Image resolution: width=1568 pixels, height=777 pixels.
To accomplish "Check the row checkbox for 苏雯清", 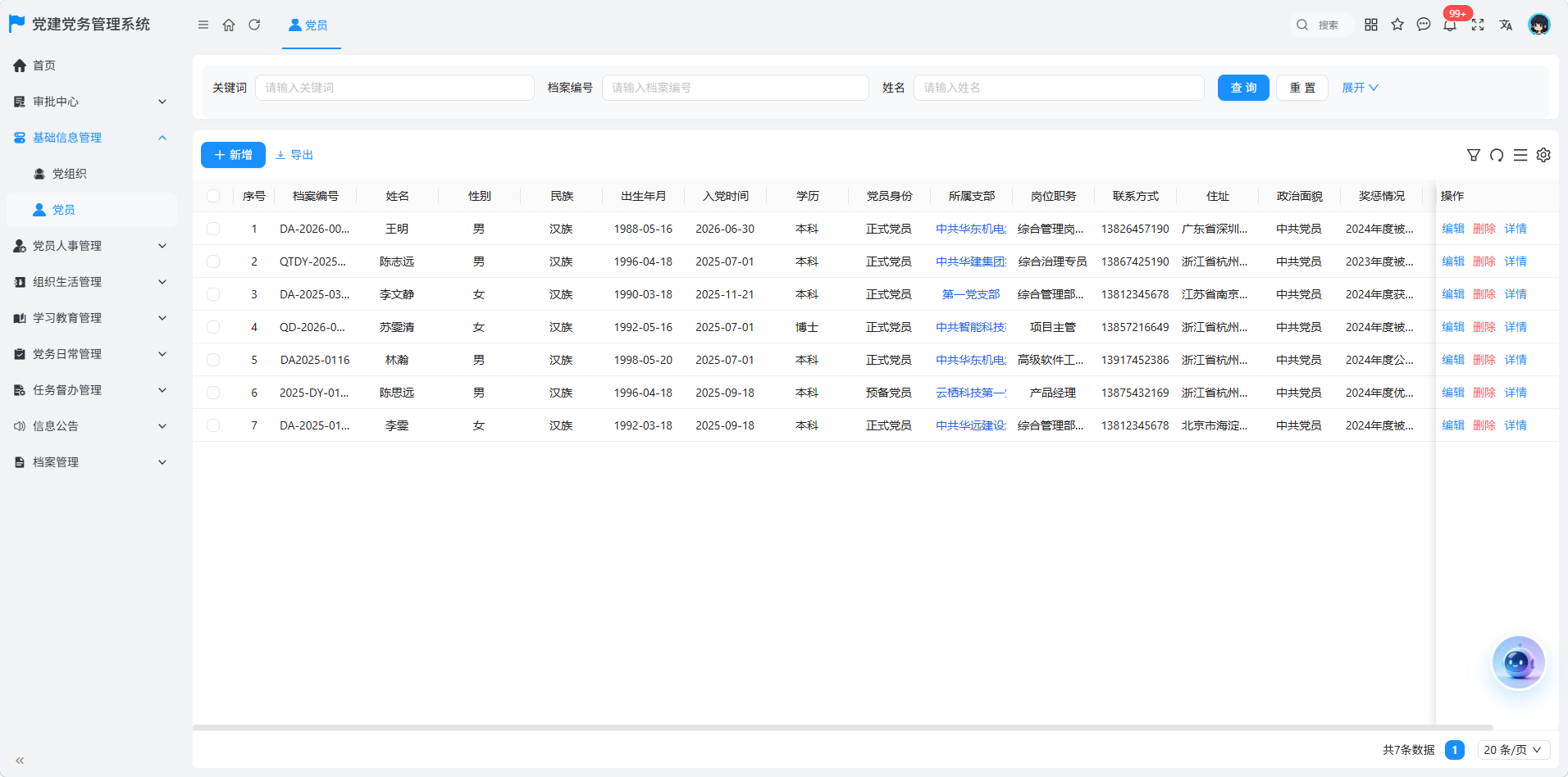I will point(213,327).
